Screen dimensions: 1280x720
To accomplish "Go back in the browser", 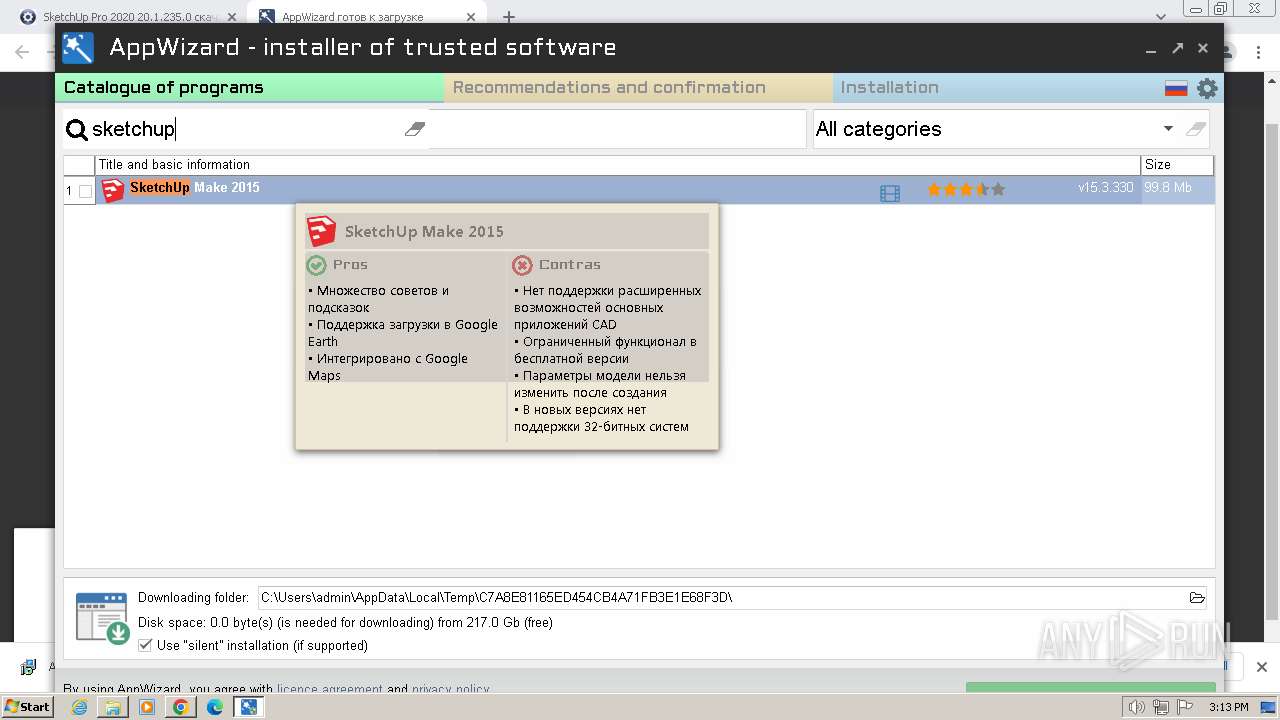I will (22, 52).
